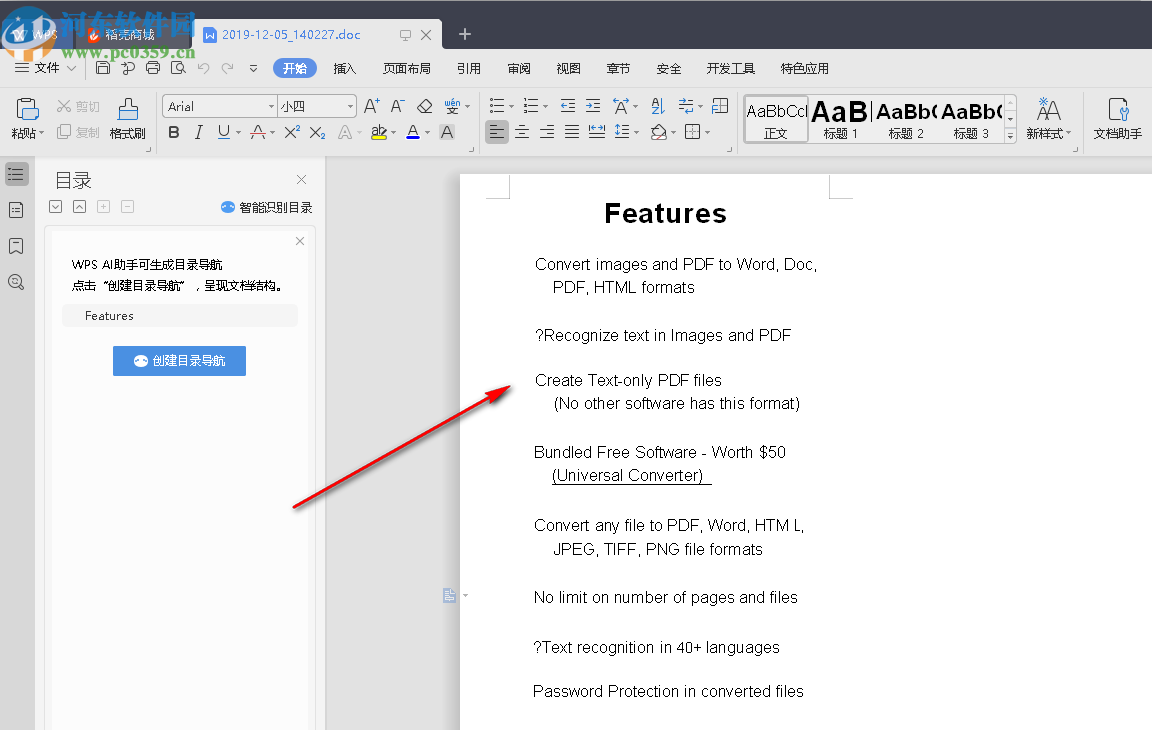Switch to the 插入 ribbon tab
Screen dimensions: 1152x730
[344, 68]
